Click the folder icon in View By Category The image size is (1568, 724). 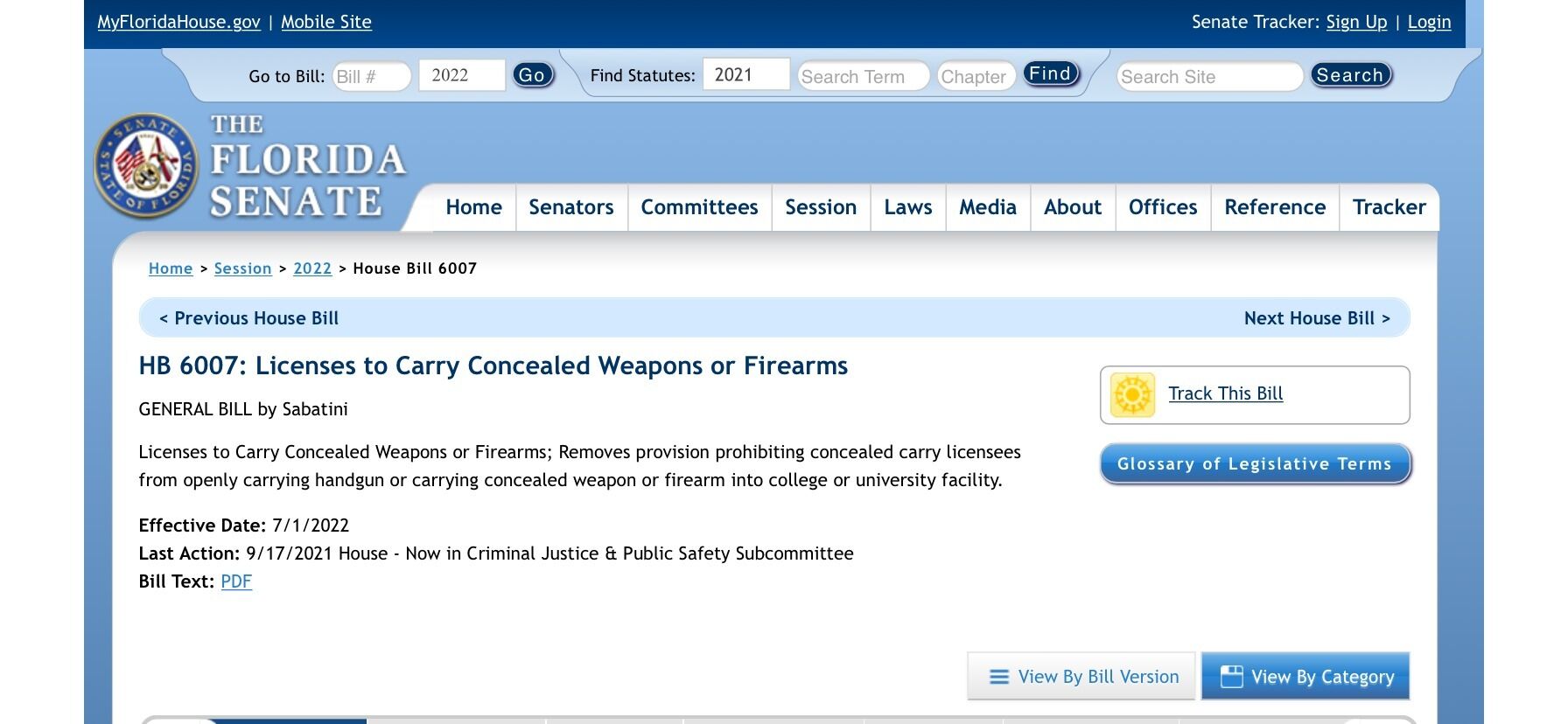(1231, 677)
